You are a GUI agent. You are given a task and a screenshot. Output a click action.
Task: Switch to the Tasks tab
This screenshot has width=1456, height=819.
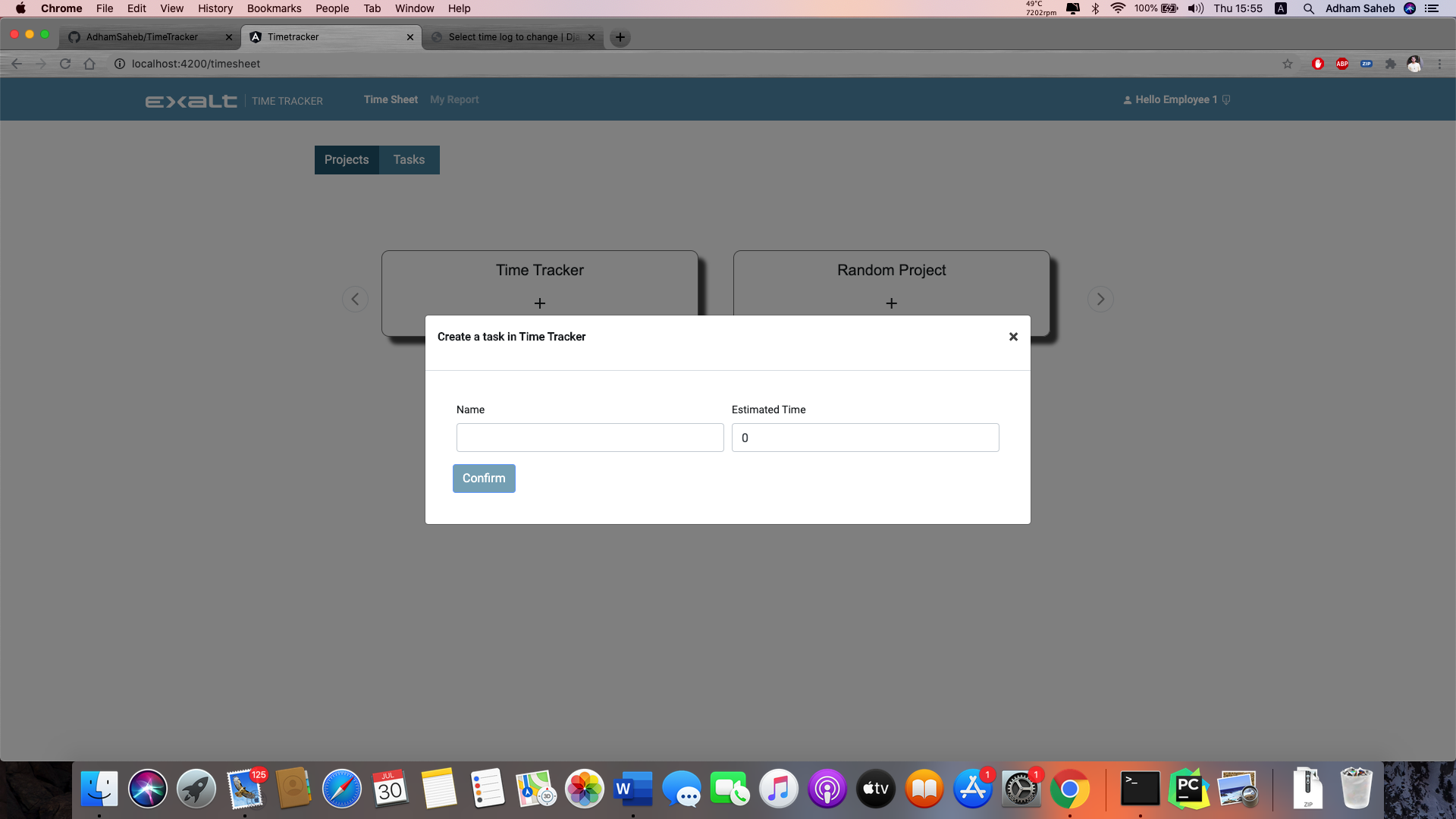click(x=409, y=160)
